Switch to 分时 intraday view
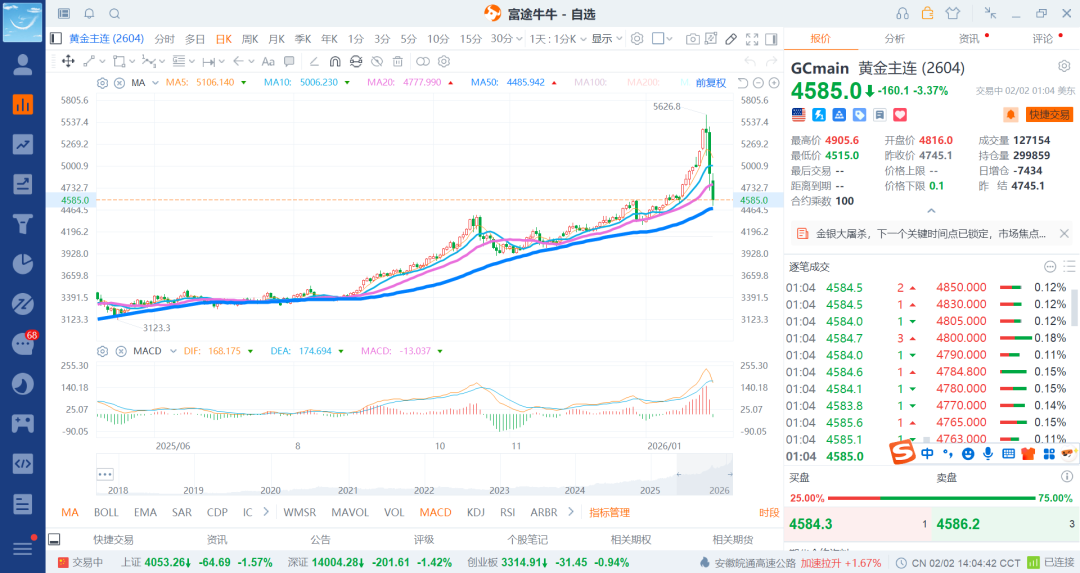Screen dimensions: 1080x573 point(165,39)
